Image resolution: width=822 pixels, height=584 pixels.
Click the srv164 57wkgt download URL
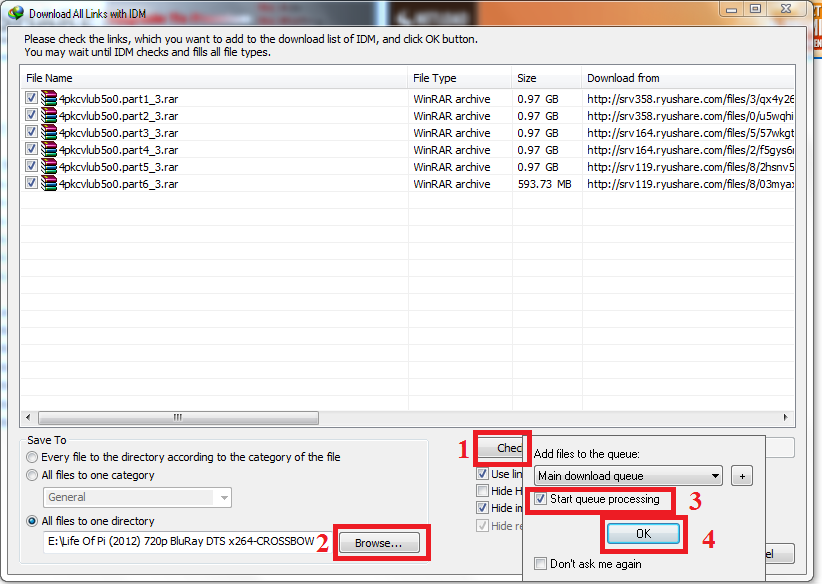point(690,133)
